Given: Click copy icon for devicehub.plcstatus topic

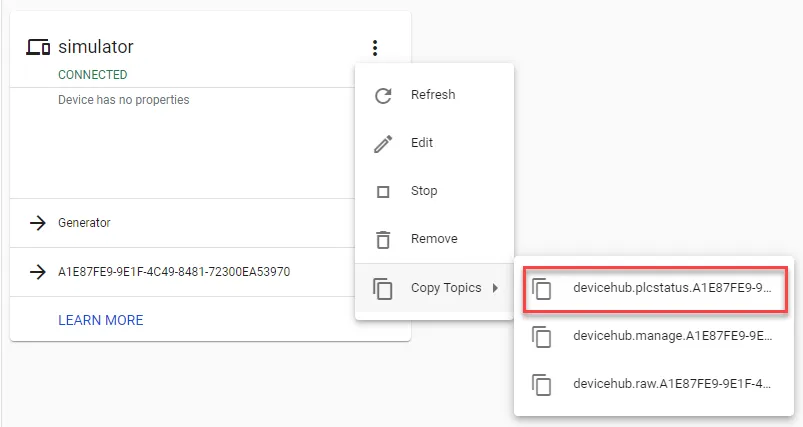Looking at the screenshot, I should 541,288.
